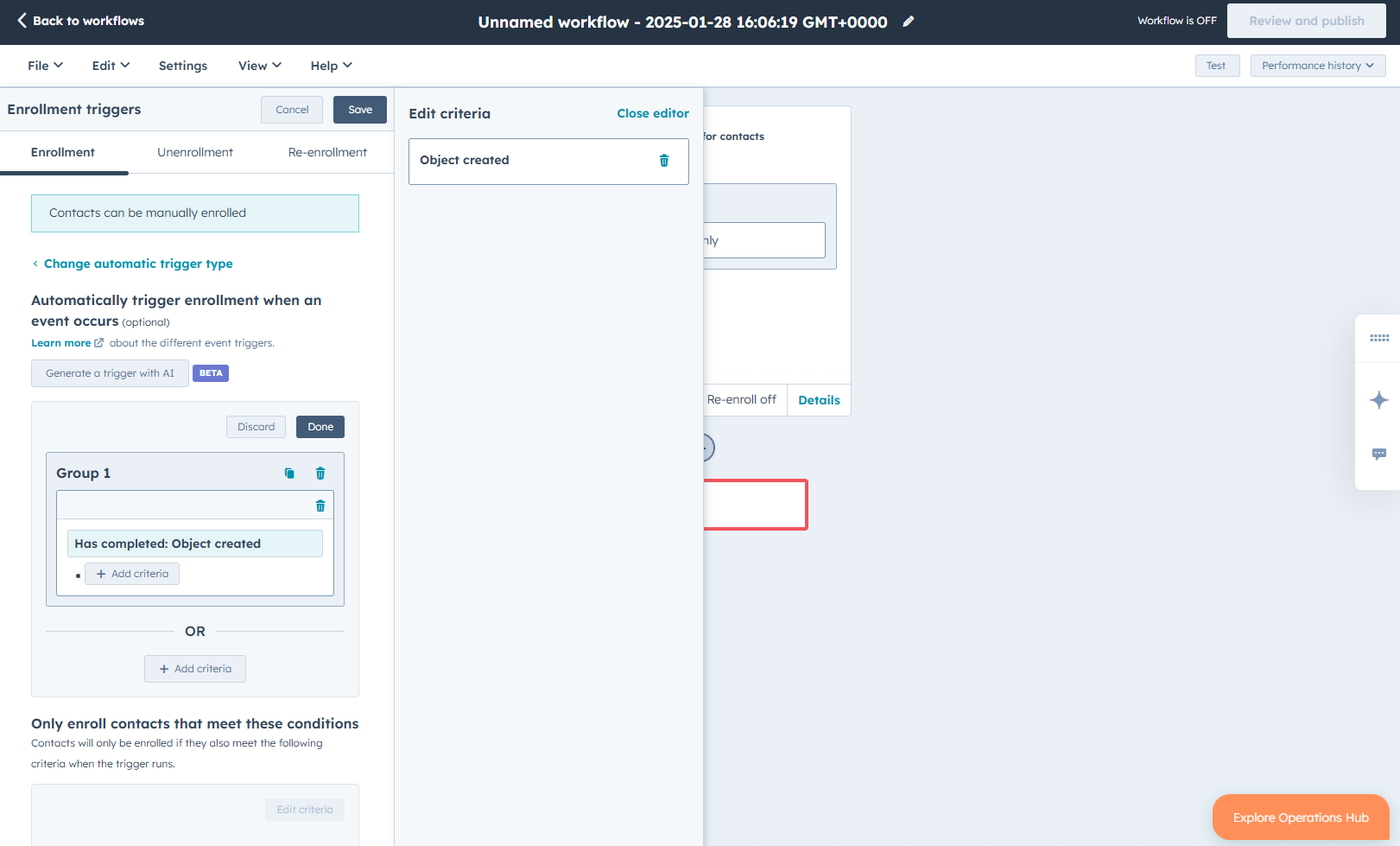Open the File menu
The width and height of the screenshot is (1400, 846).
[45, 66]
